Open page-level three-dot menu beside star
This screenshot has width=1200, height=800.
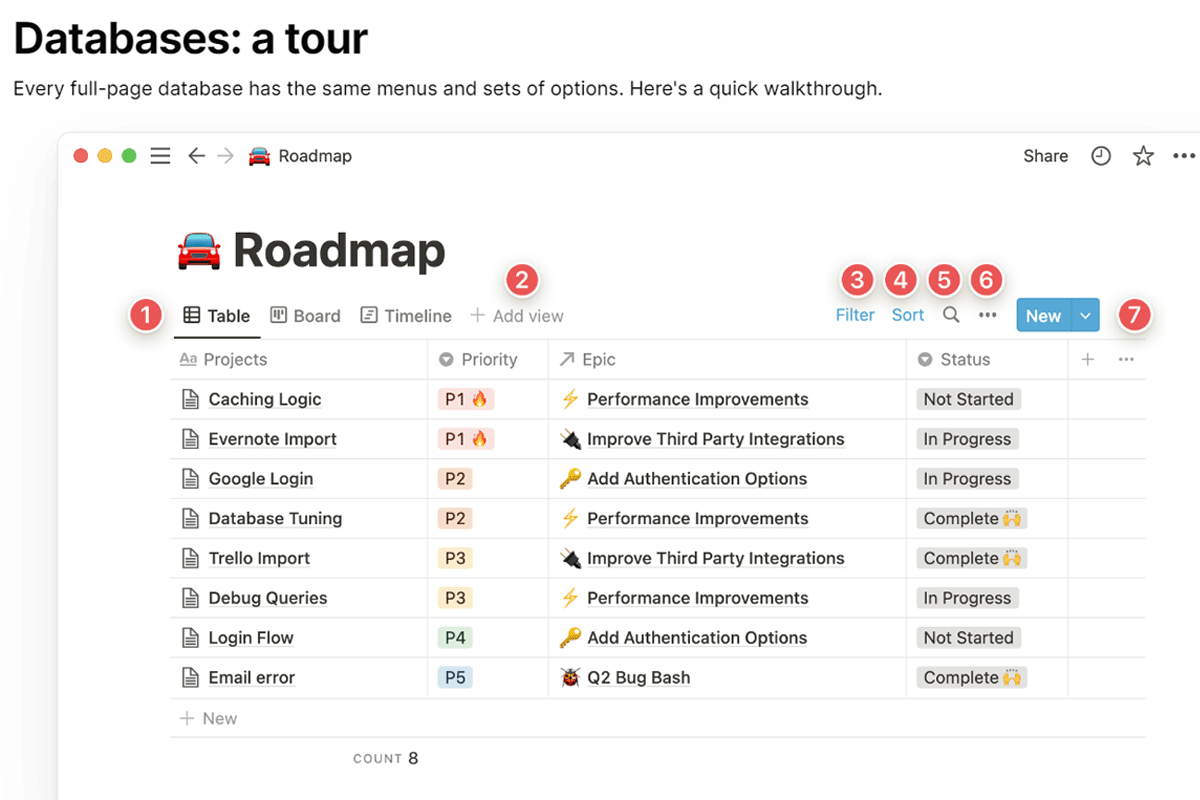coord(1184,156)
